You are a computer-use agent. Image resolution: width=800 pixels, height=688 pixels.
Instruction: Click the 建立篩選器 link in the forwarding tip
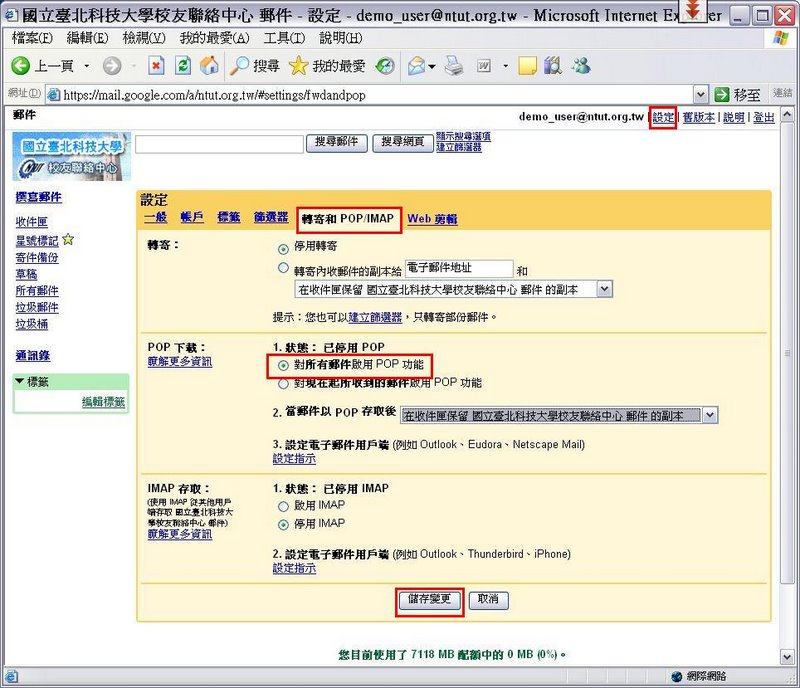[x=375, y=317]
